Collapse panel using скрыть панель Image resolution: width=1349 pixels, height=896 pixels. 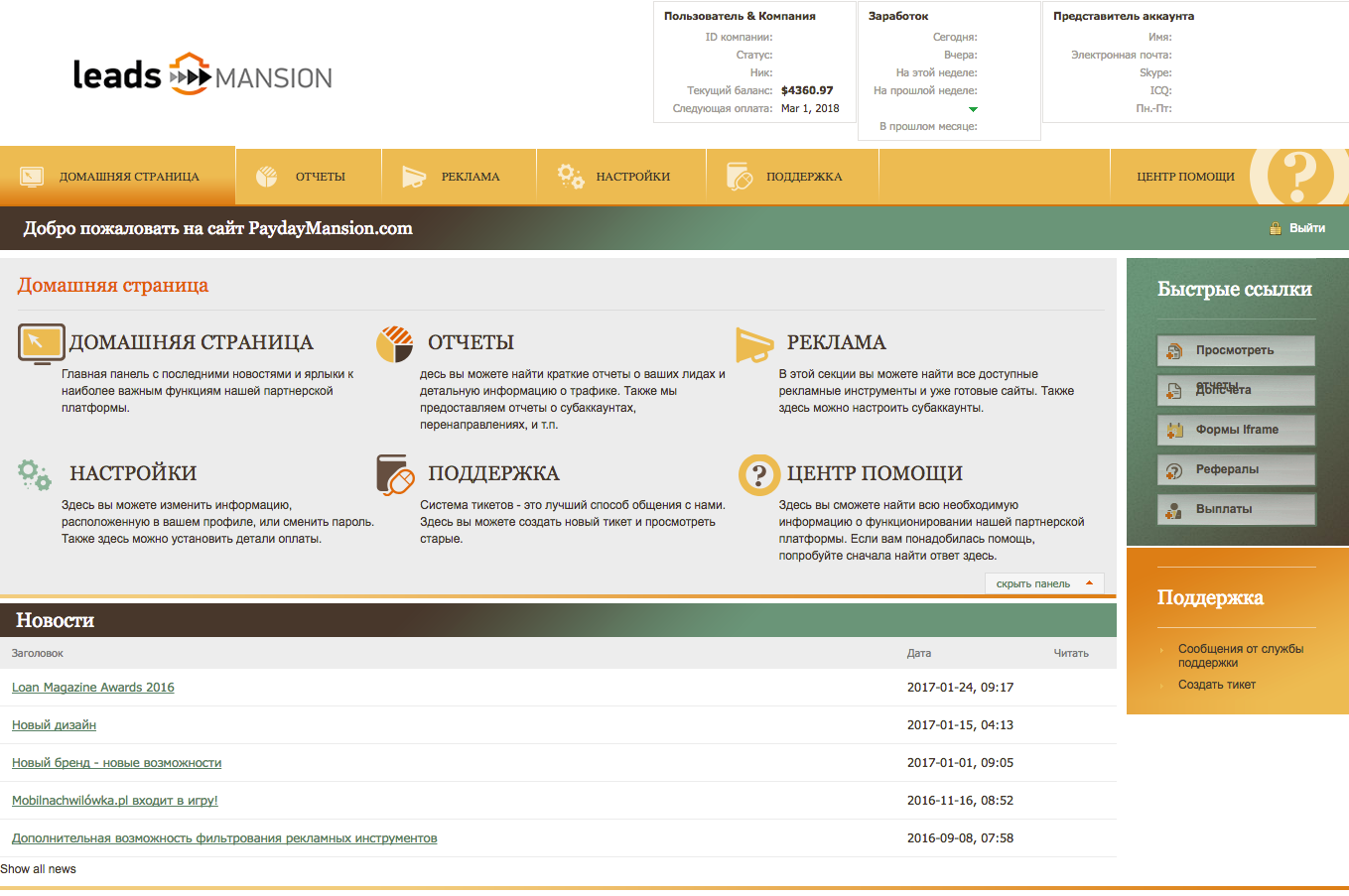point(1042,583)
